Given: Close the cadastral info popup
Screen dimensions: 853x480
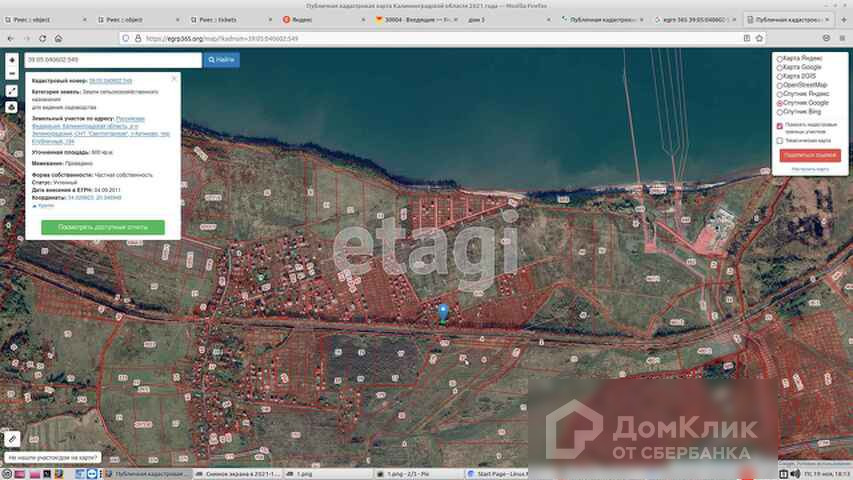Looking at the screenshot, I should pos(174,77).
